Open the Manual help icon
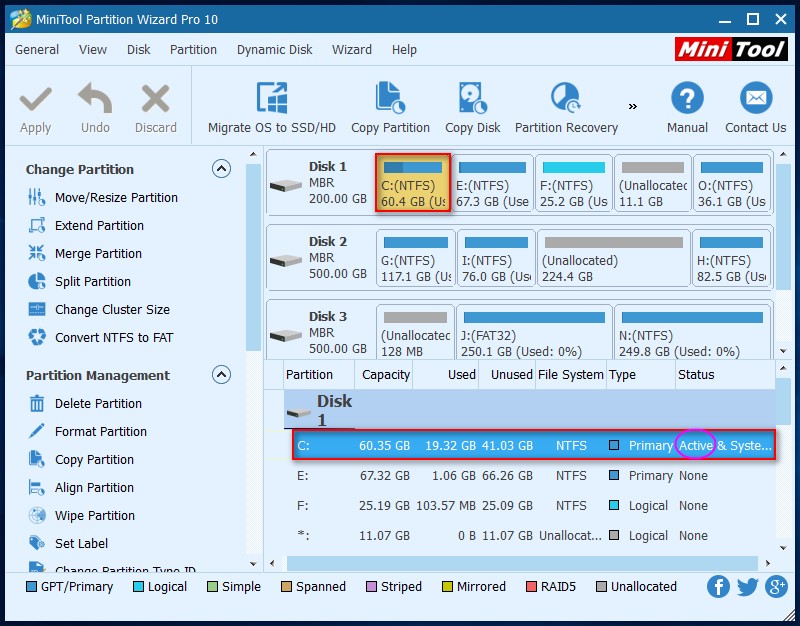This screenshot has height=626, width=800. (x=687, y=105)
